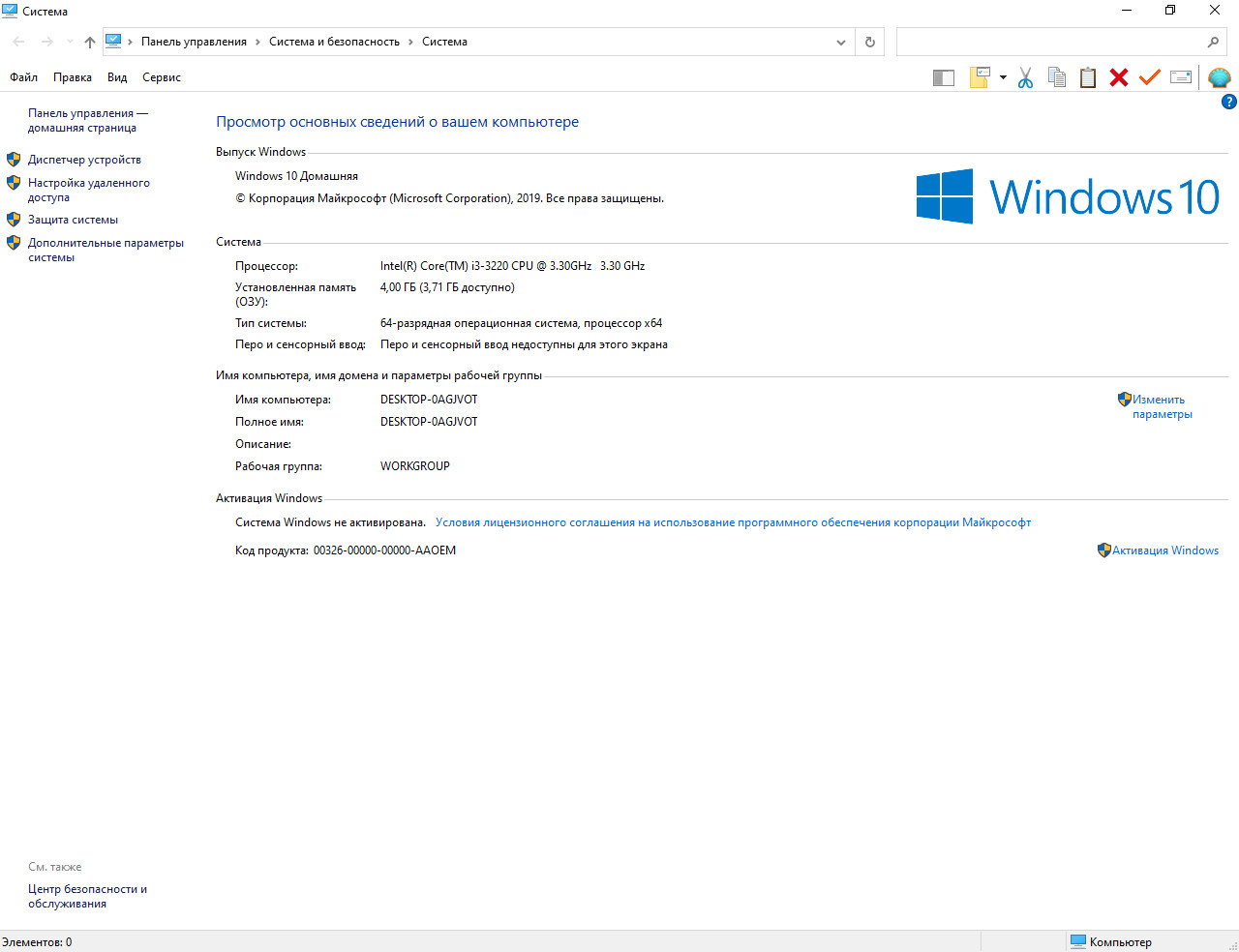Open Центр безопасности и обслуживания
This screenshot has width=1239, height=952.
(87, 896)
